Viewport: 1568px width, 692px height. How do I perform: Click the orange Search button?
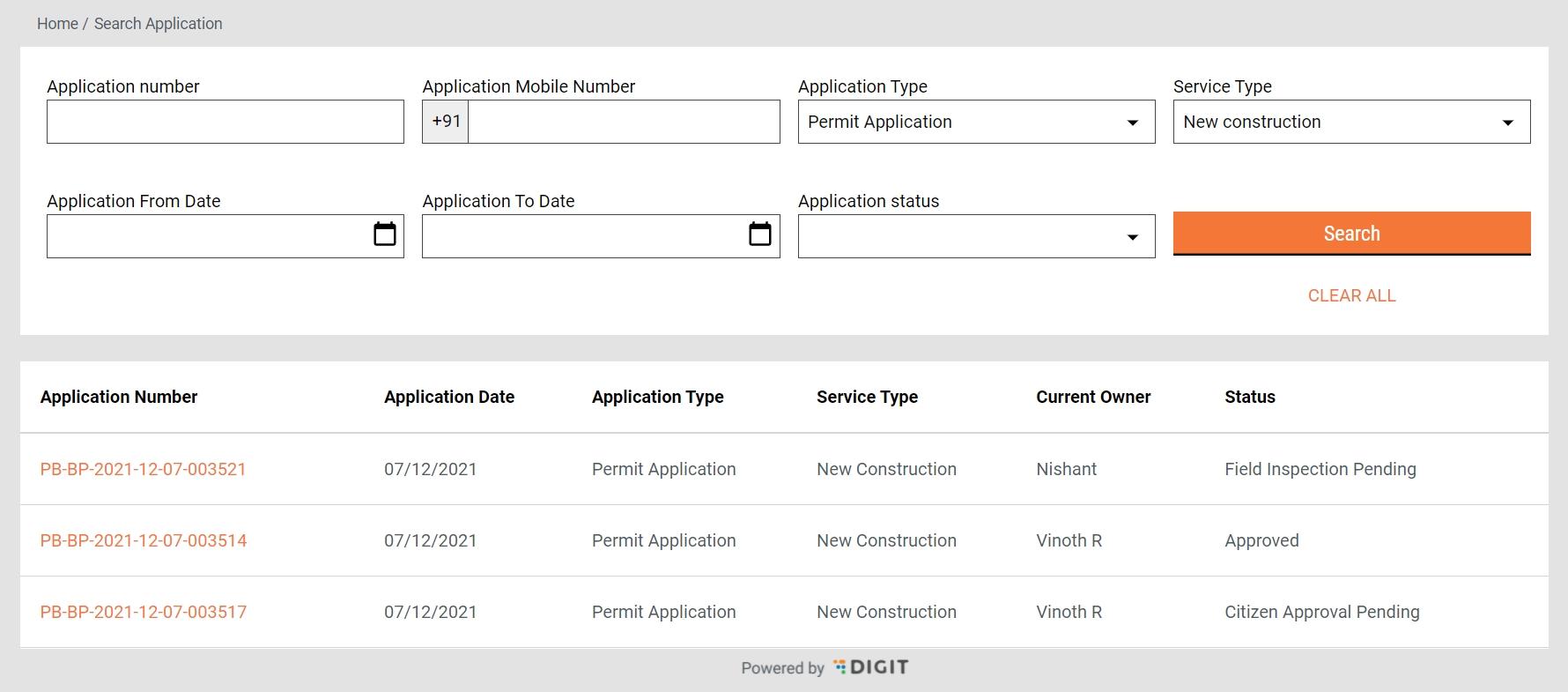(x=1351, y=234)
